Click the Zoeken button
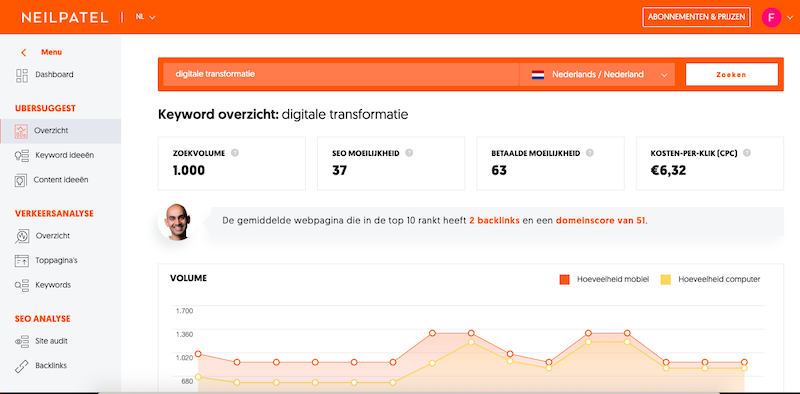800x394 pixels. (x=731, y=75)
